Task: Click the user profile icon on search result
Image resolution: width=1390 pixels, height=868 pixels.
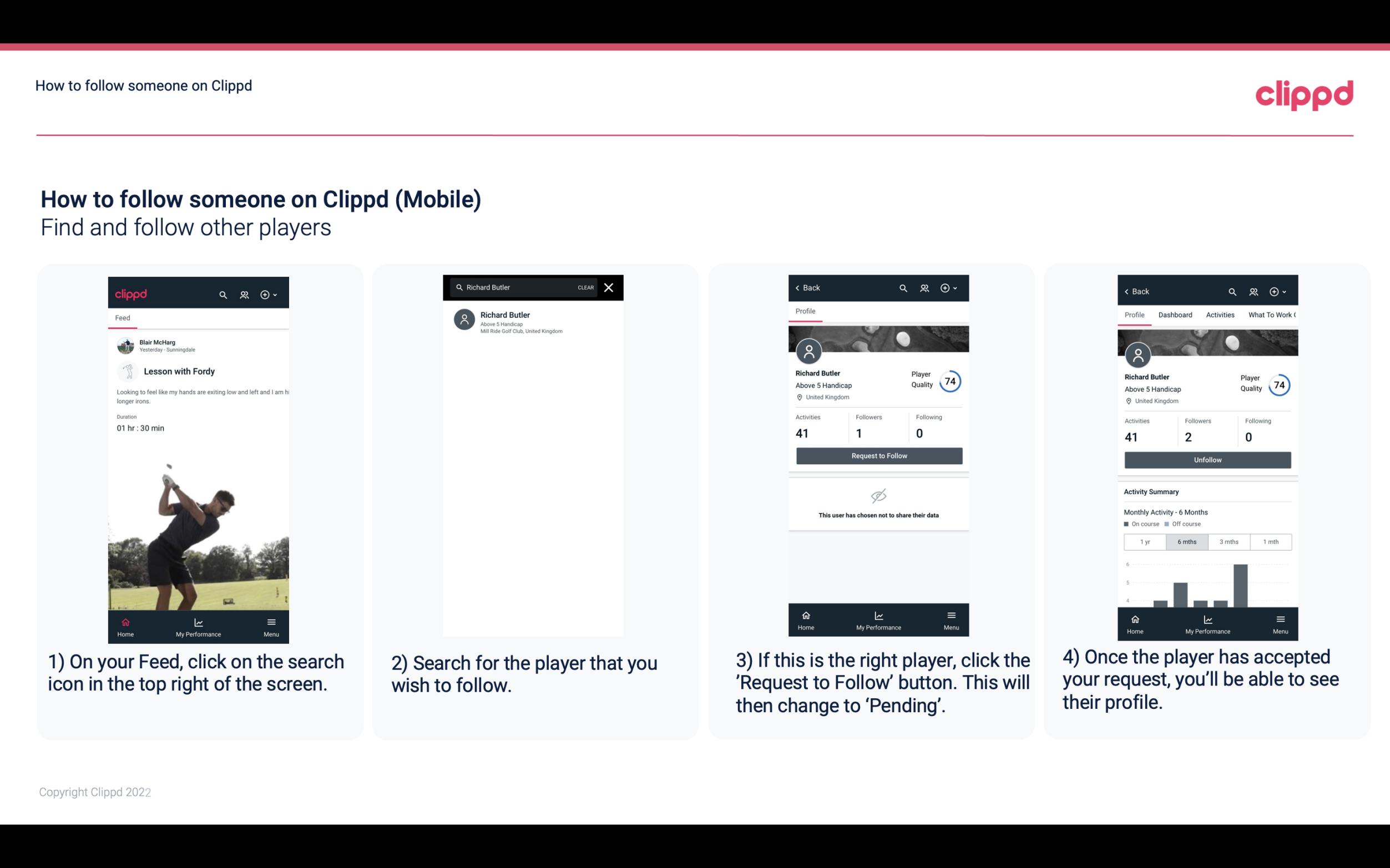Action: click(465, 321)
